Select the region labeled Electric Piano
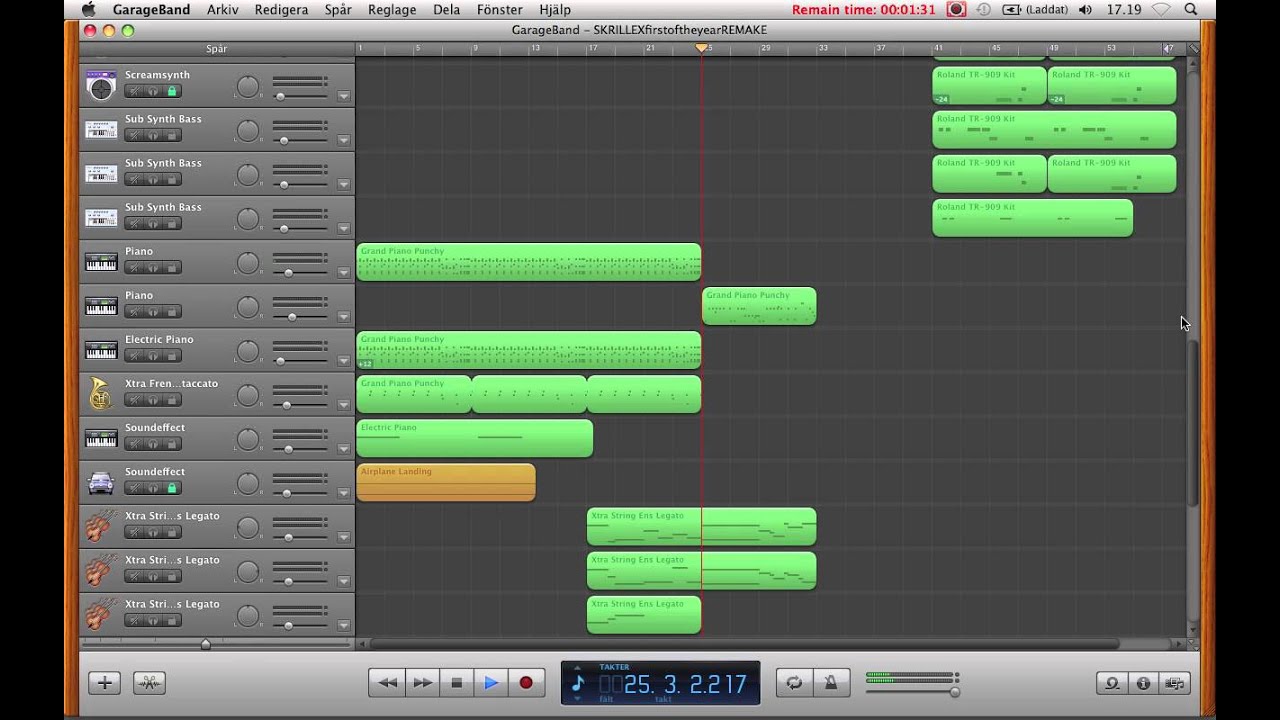Viewport: 1280px width, 720px height. 475,438
